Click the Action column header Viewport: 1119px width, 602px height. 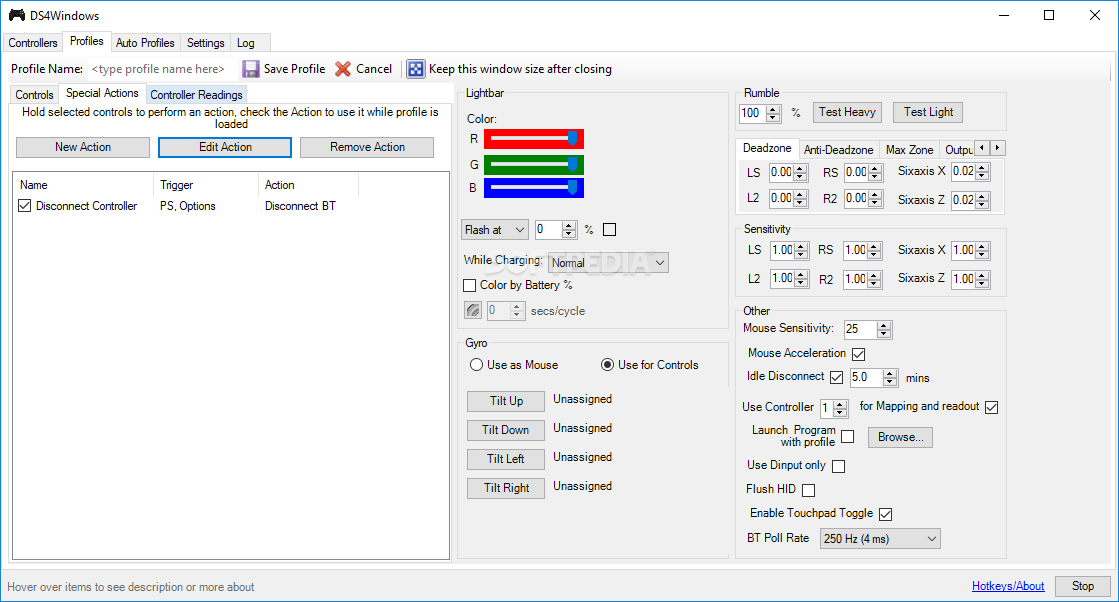click(x=308, y=185)
